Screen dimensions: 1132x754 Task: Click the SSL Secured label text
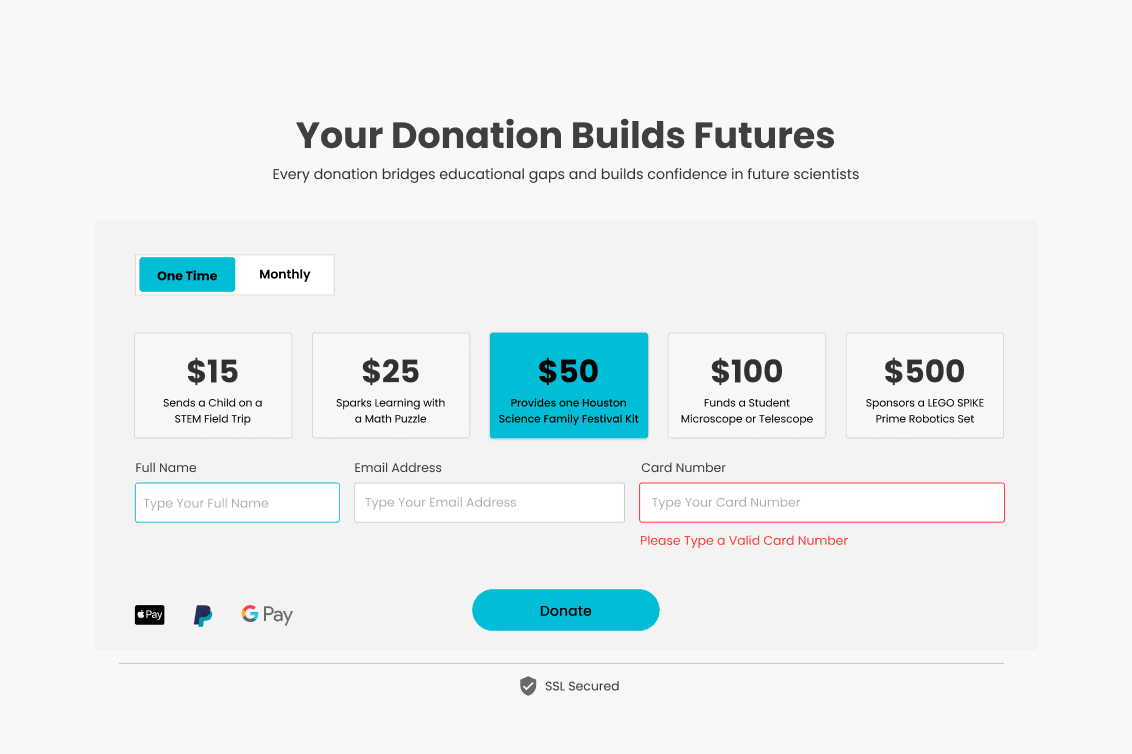[x=582, y=686]
